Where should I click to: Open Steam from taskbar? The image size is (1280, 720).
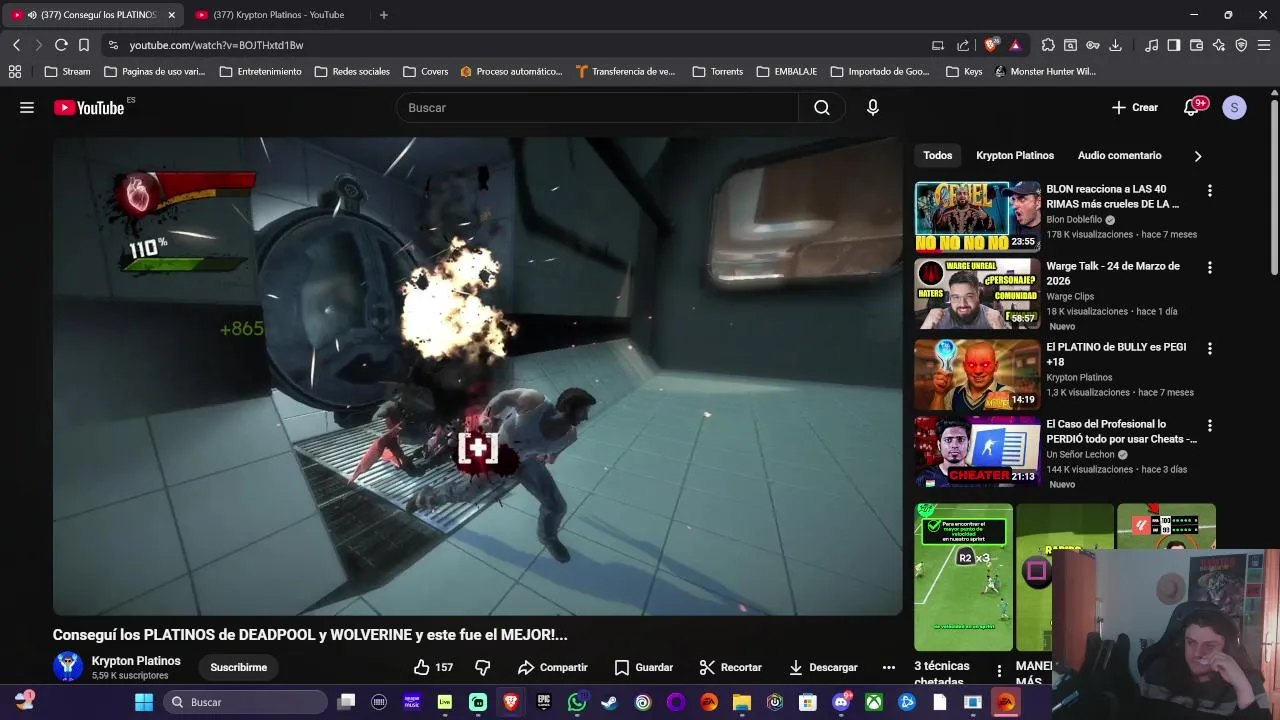(609, 702)
